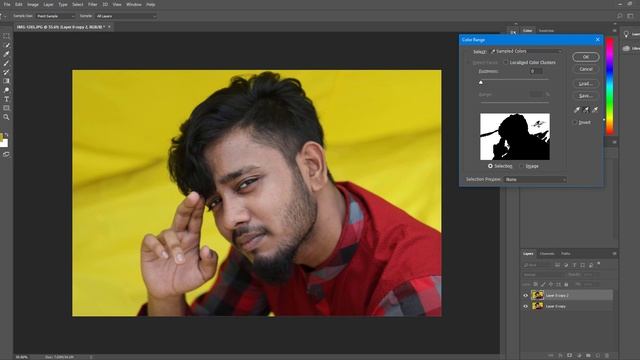Switch to the Swatches tab
The height and width of the screenshot is (360, 640).
(546, 31)
